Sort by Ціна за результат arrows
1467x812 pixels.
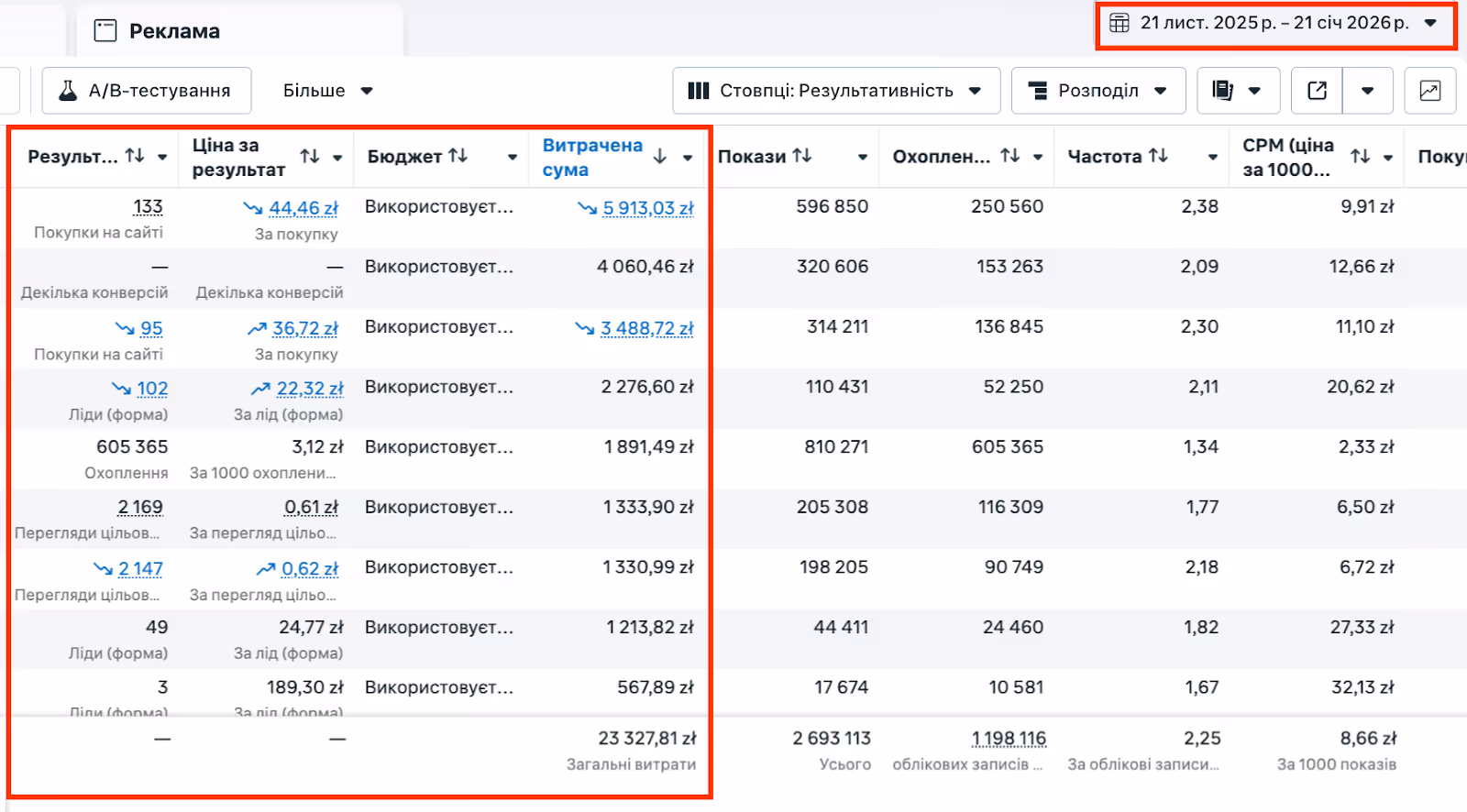click(x=310, y=157)
